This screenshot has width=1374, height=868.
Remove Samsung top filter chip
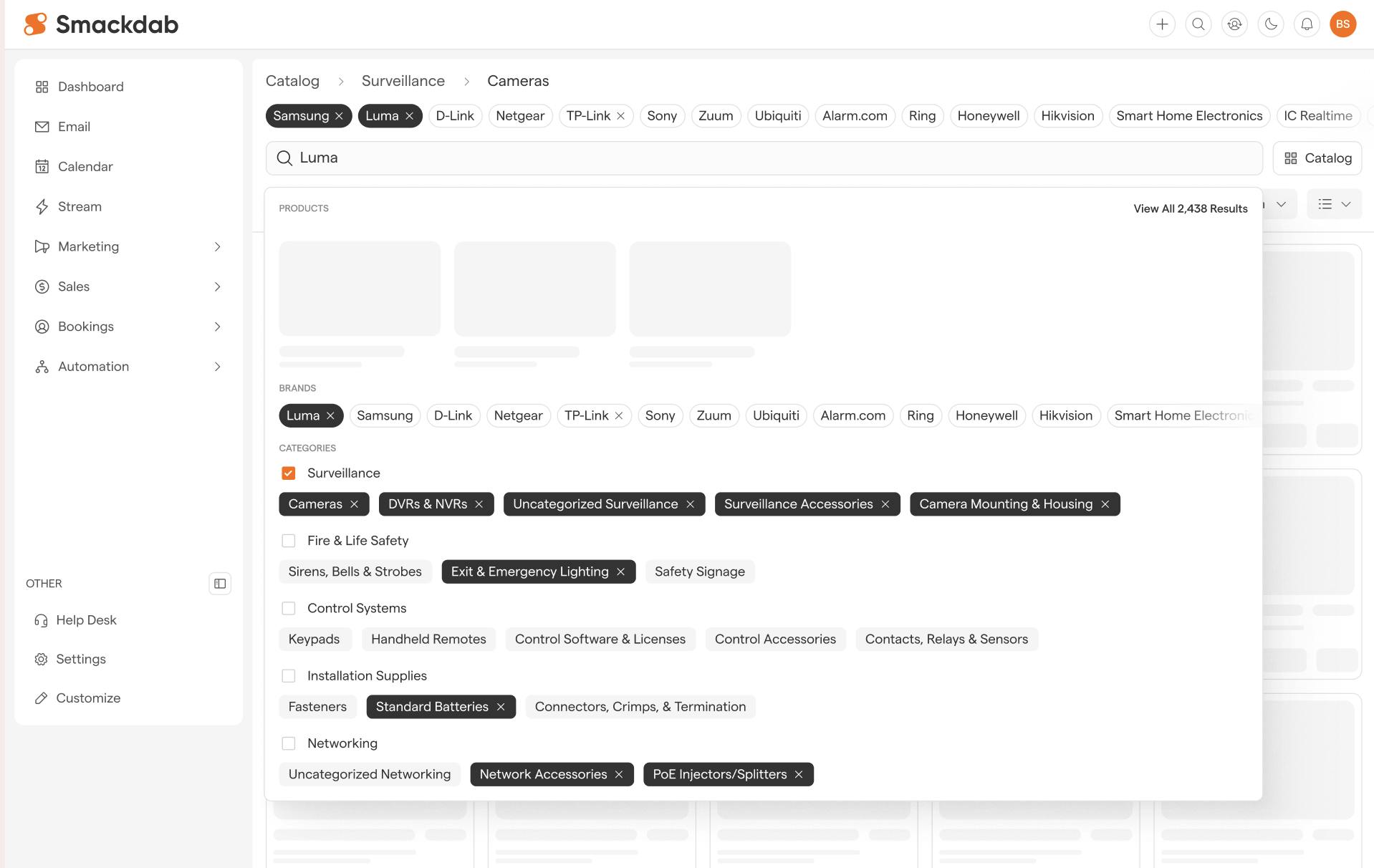tap(340, 116)
